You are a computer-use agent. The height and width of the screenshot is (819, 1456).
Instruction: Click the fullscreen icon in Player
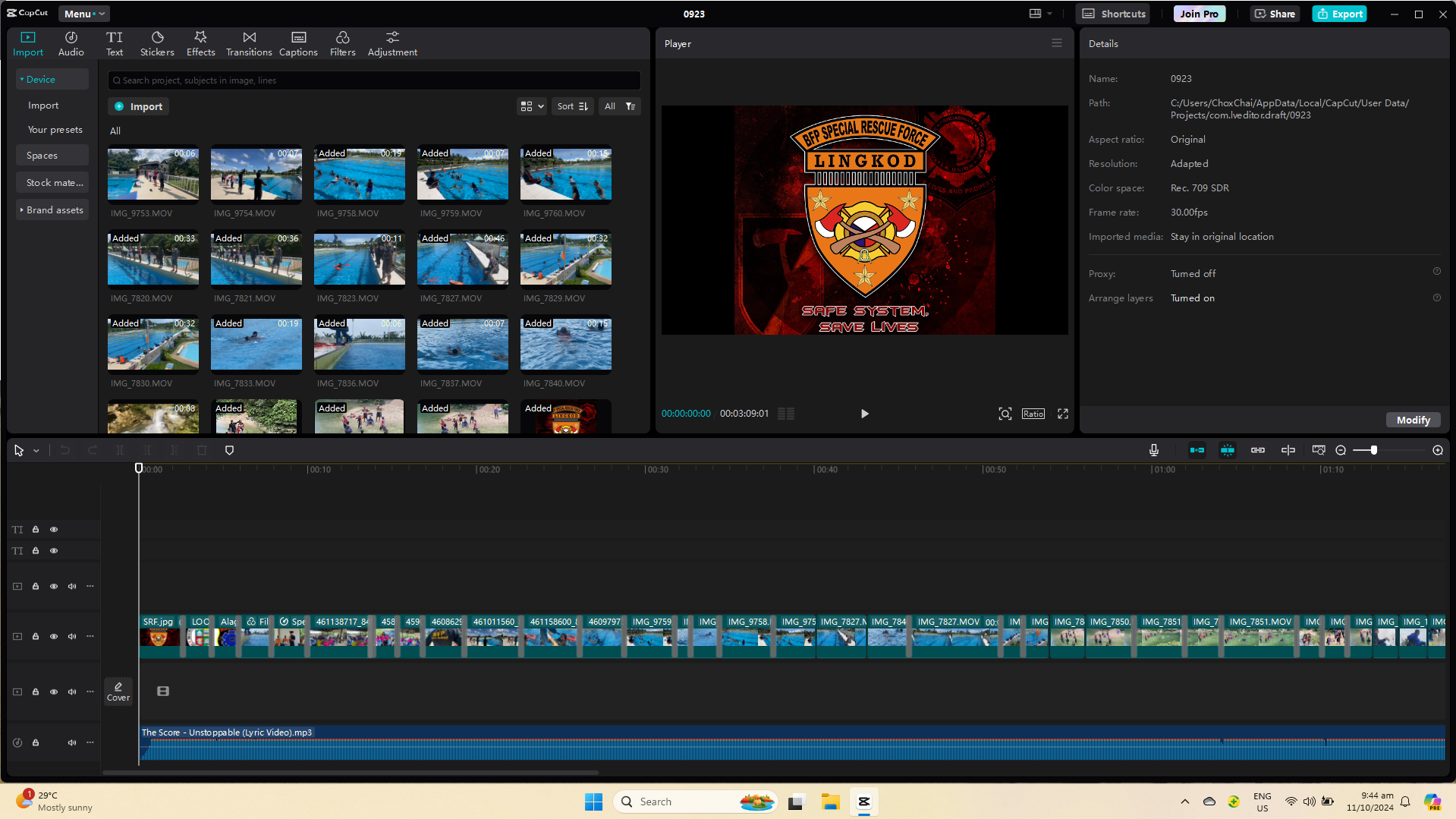click(x=1062, y=414)
